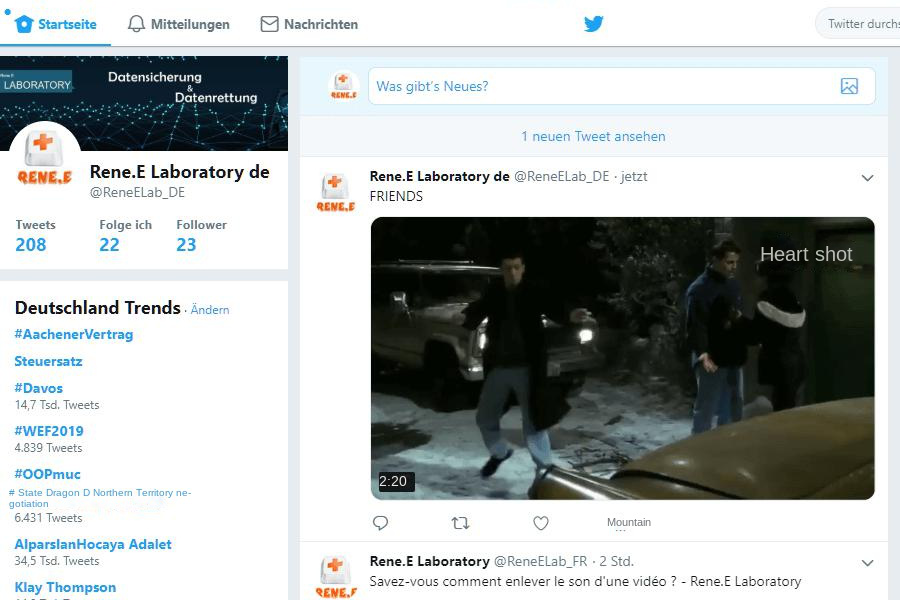This screenshot has width=900, height=600.
Task: Open the 'jetzt' tweet timestamp
Action: (x=634, y=176)
